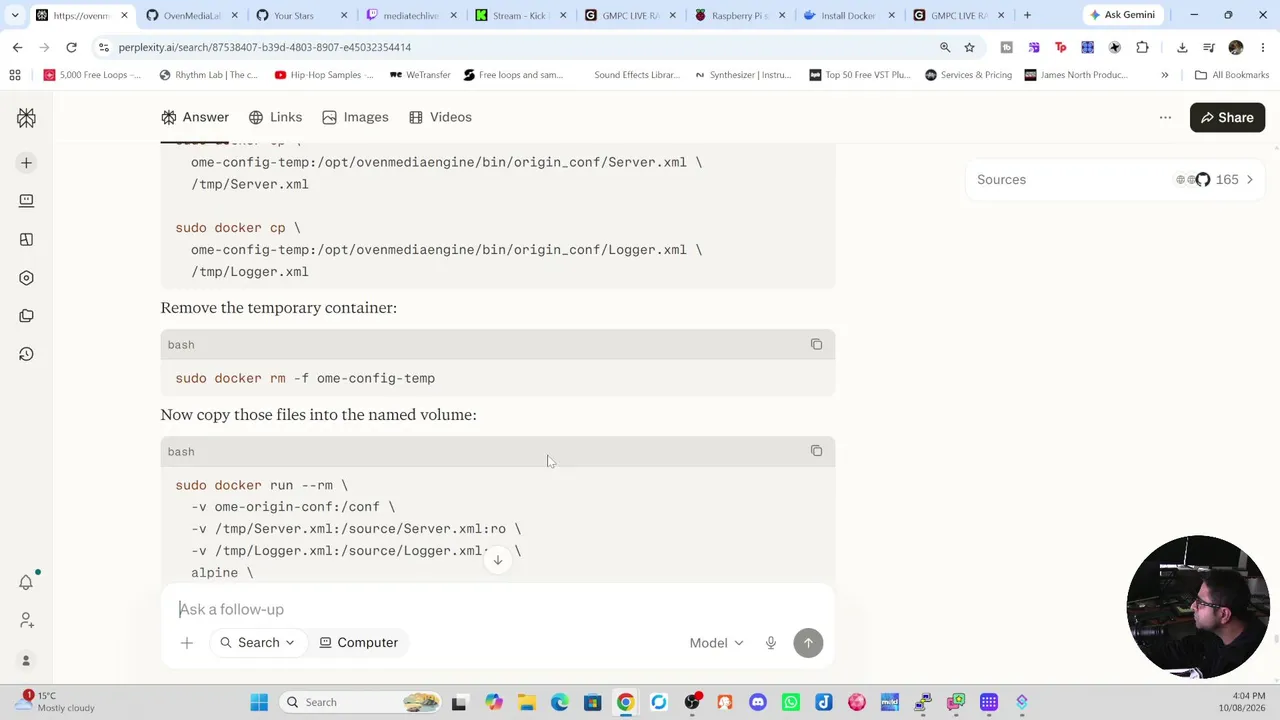1280x720 pixels.
Task: Open Perplexity home logo in sidebar
Action: pos(26,118)
